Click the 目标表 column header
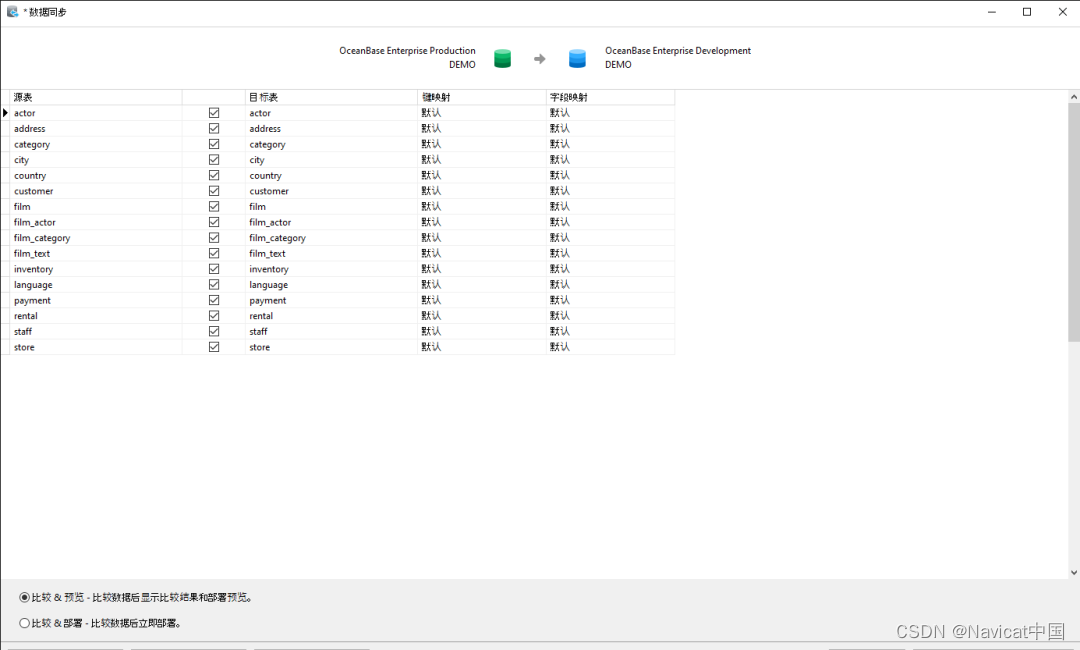Screen dimensions: 1080x650 pos(331,97)
